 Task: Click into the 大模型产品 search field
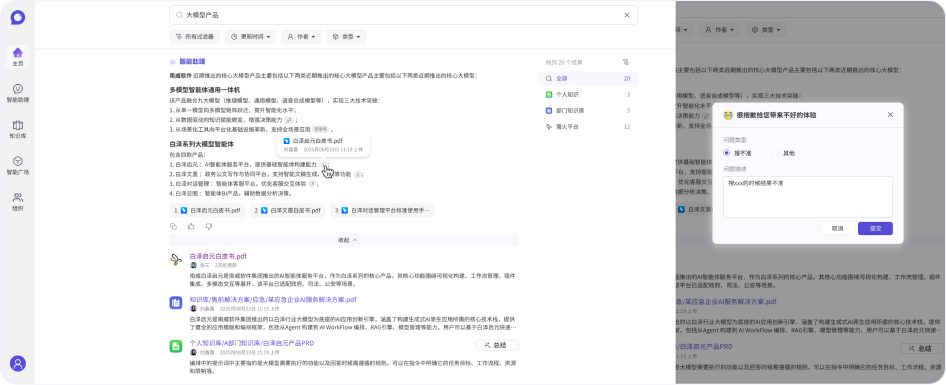(x=403, y=15)
